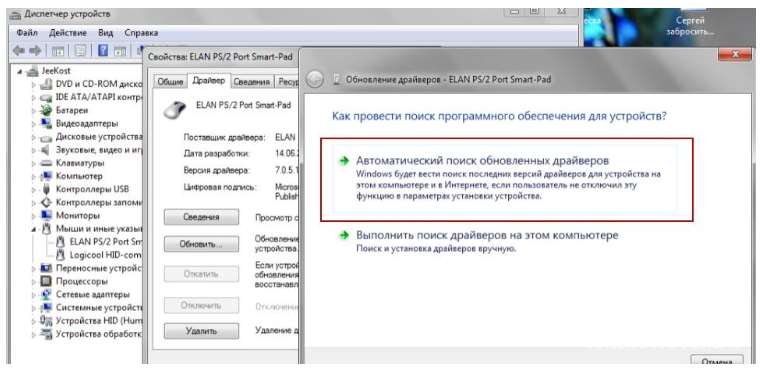Click the Батареи battery icon
Viewport: 760px width, 371px height.
point(46,110)
